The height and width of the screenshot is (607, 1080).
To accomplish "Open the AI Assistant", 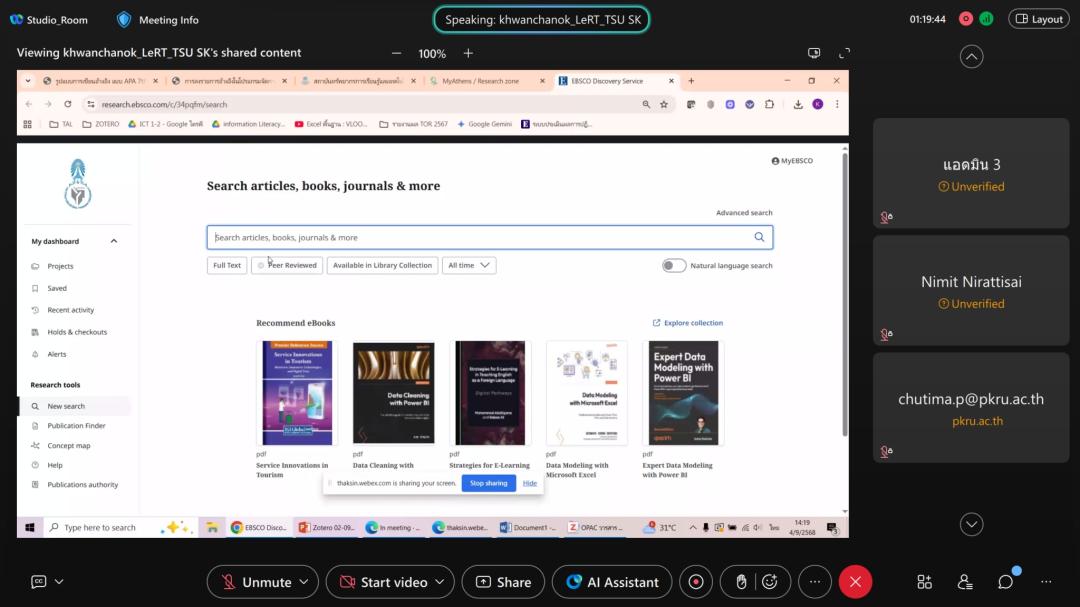I will tap(612, 582).
